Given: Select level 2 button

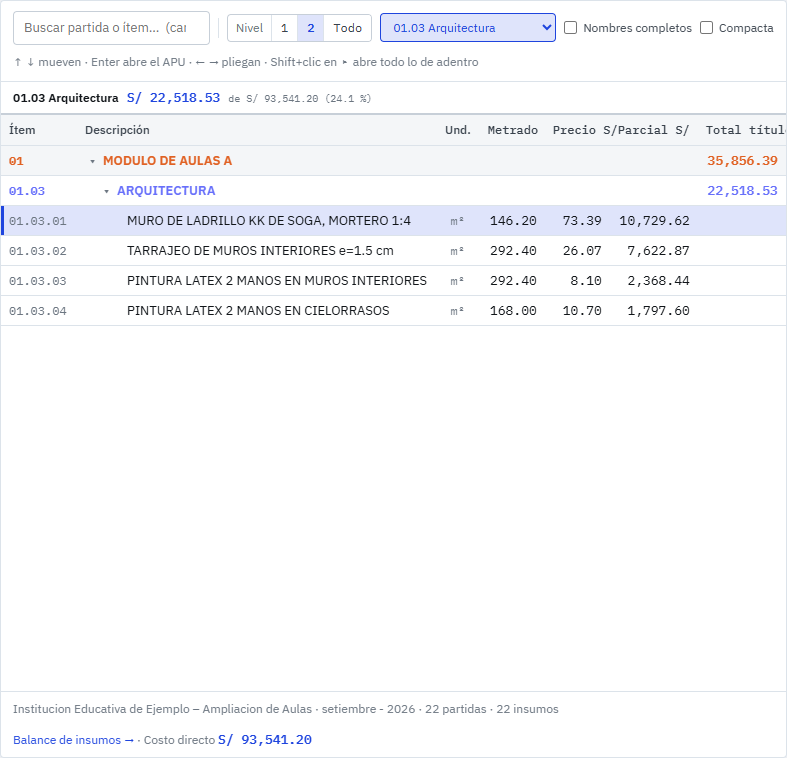Looking at the screenshot, I should point(311,28).
